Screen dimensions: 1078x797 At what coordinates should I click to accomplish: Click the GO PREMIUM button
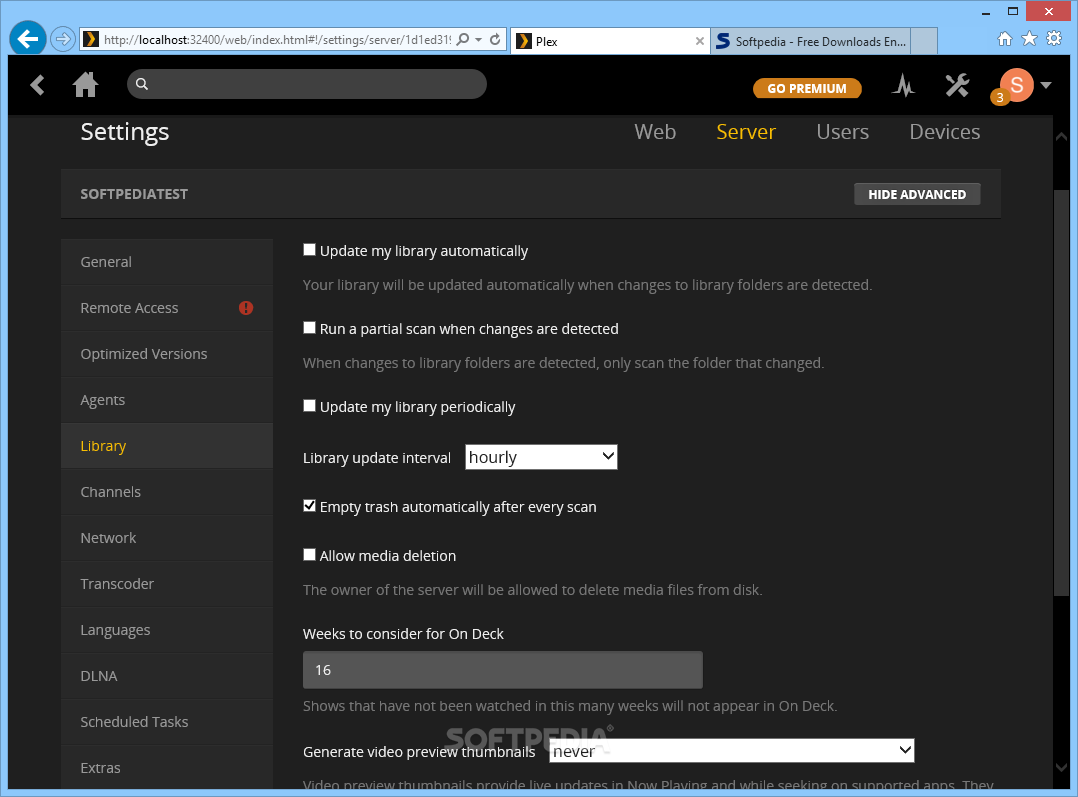807,88
